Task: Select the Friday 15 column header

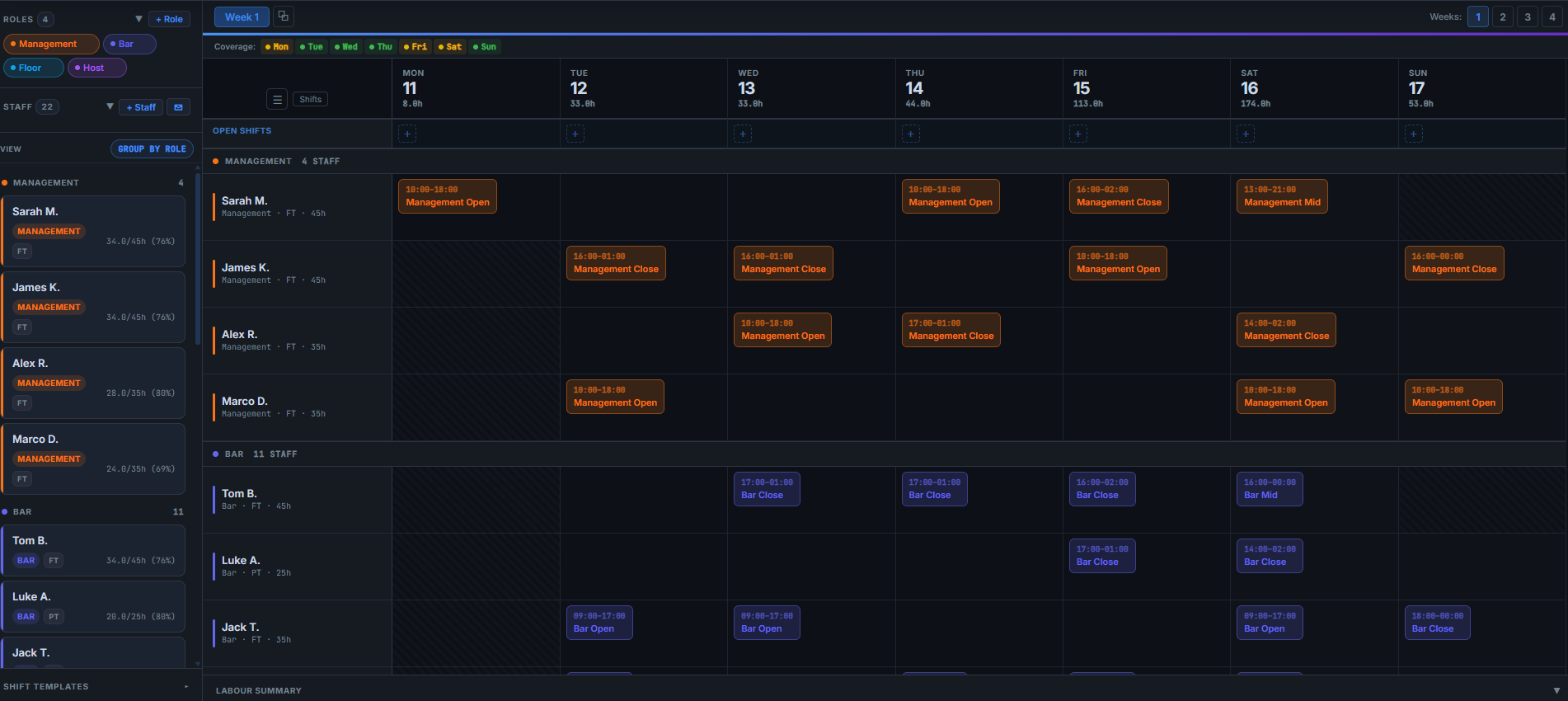Action: (1146, 88)
